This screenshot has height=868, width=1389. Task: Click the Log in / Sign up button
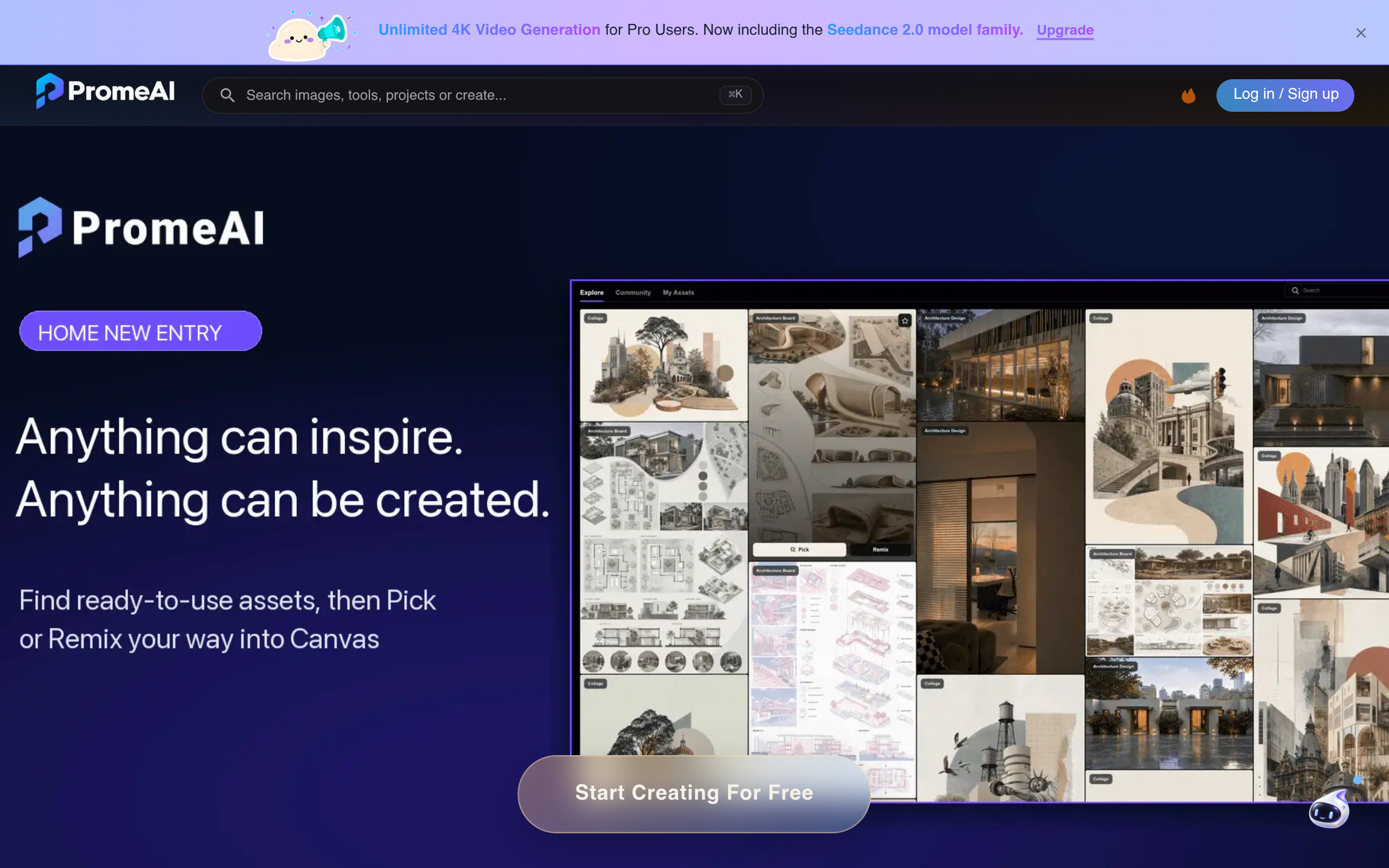pos(1285,95)
